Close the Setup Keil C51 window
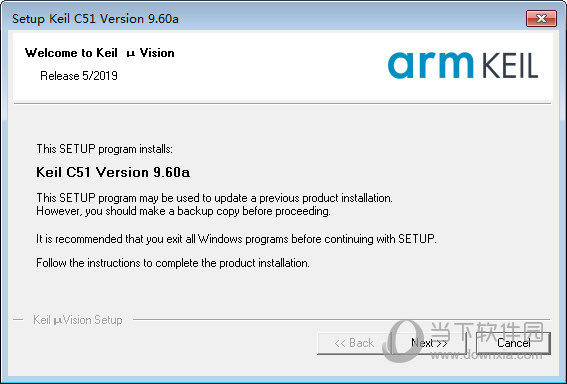 (x=541, y=19)
